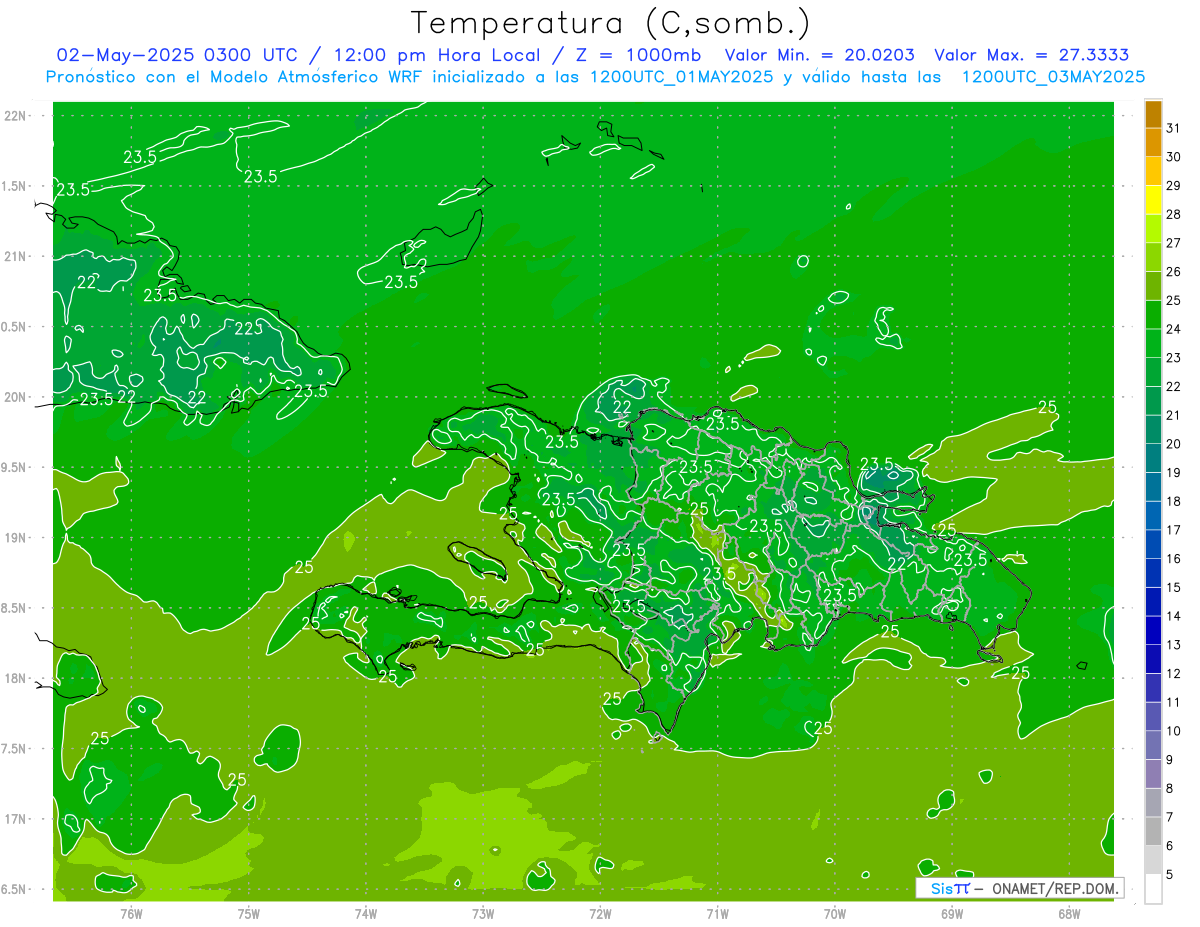Click the legend scale value "28"
Image resolution: width=1200 pixels, height=927 pixels.
coord(1174,214)
